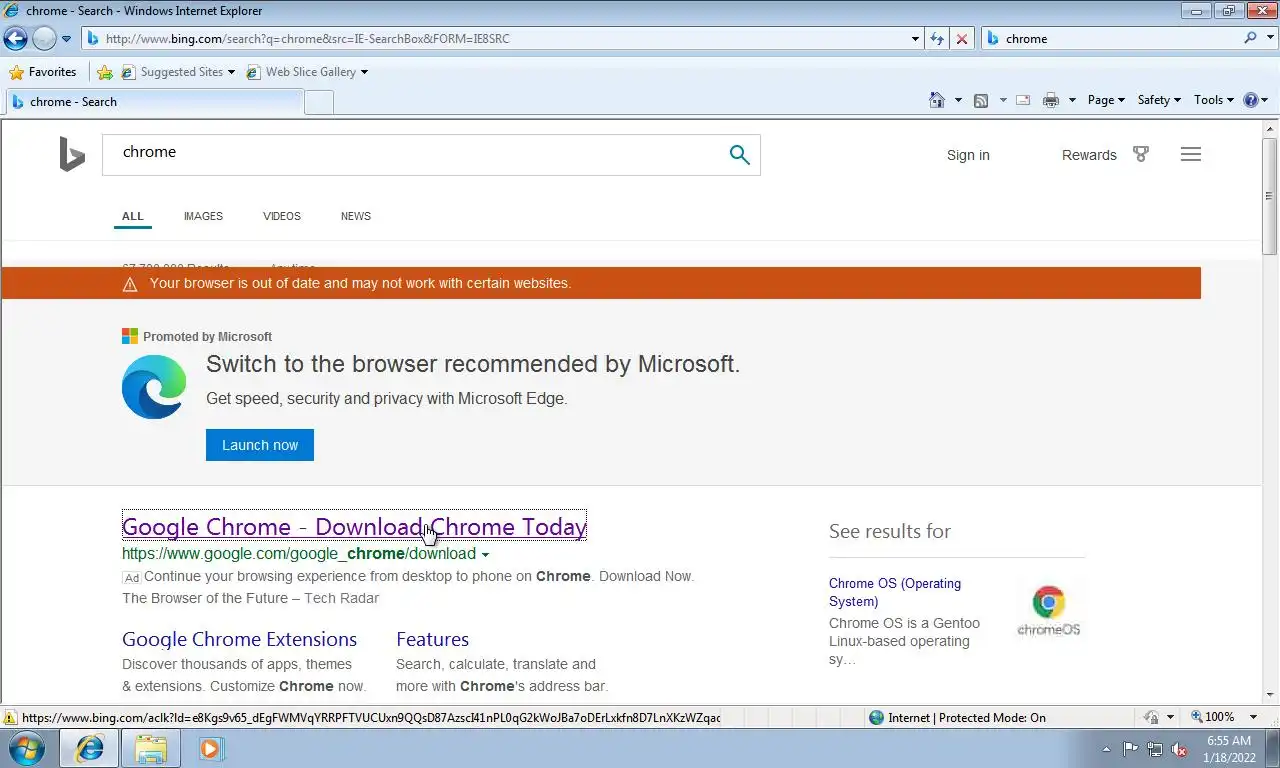
Task: Open the Favorites star button
Action: (43, 72)
